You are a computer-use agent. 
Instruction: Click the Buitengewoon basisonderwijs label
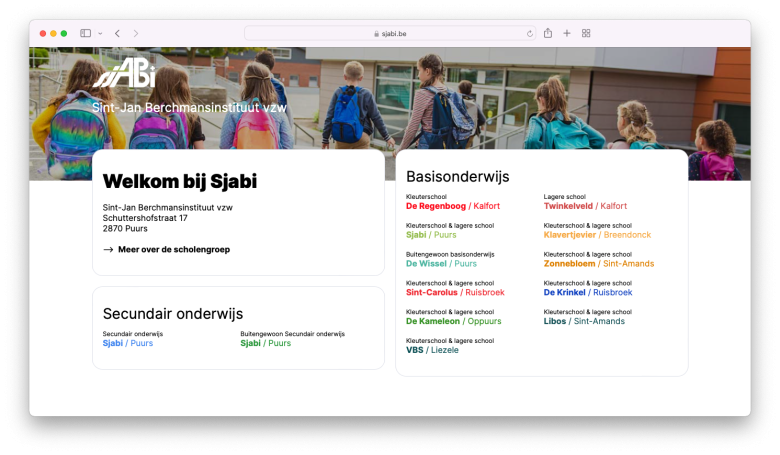(x=450, y=255)
